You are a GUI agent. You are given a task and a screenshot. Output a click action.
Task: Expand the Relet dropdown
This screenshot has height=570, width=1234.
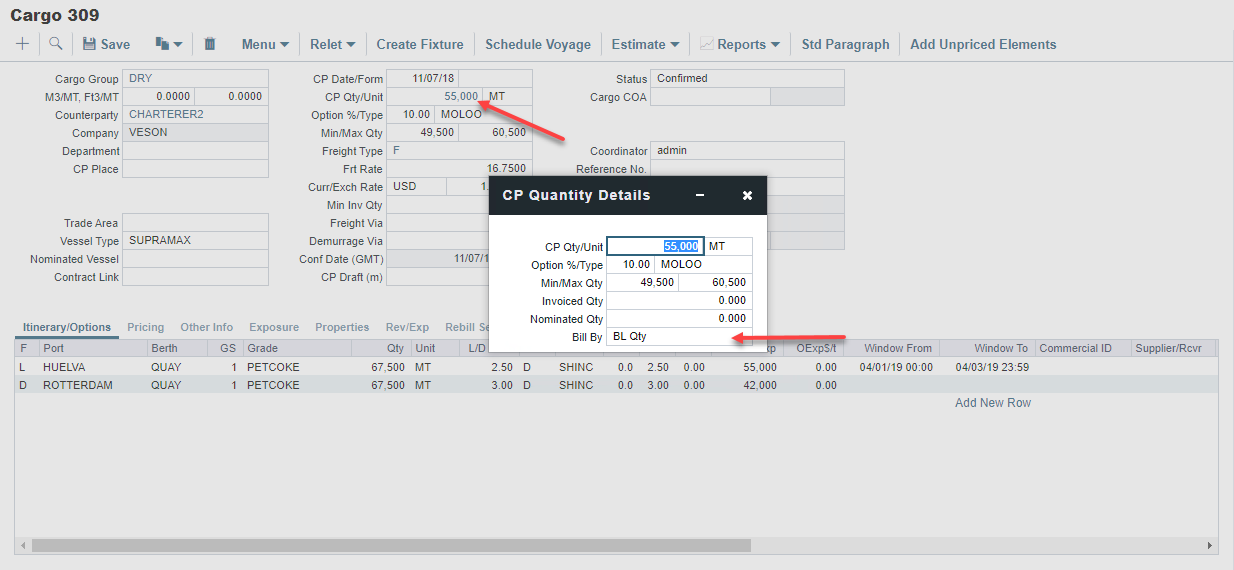[332, 44]
